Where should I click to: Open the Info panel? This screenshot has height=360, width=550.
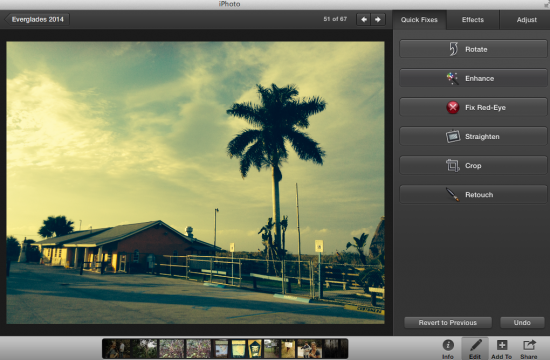pyautogui.click(x=448, y=349)
